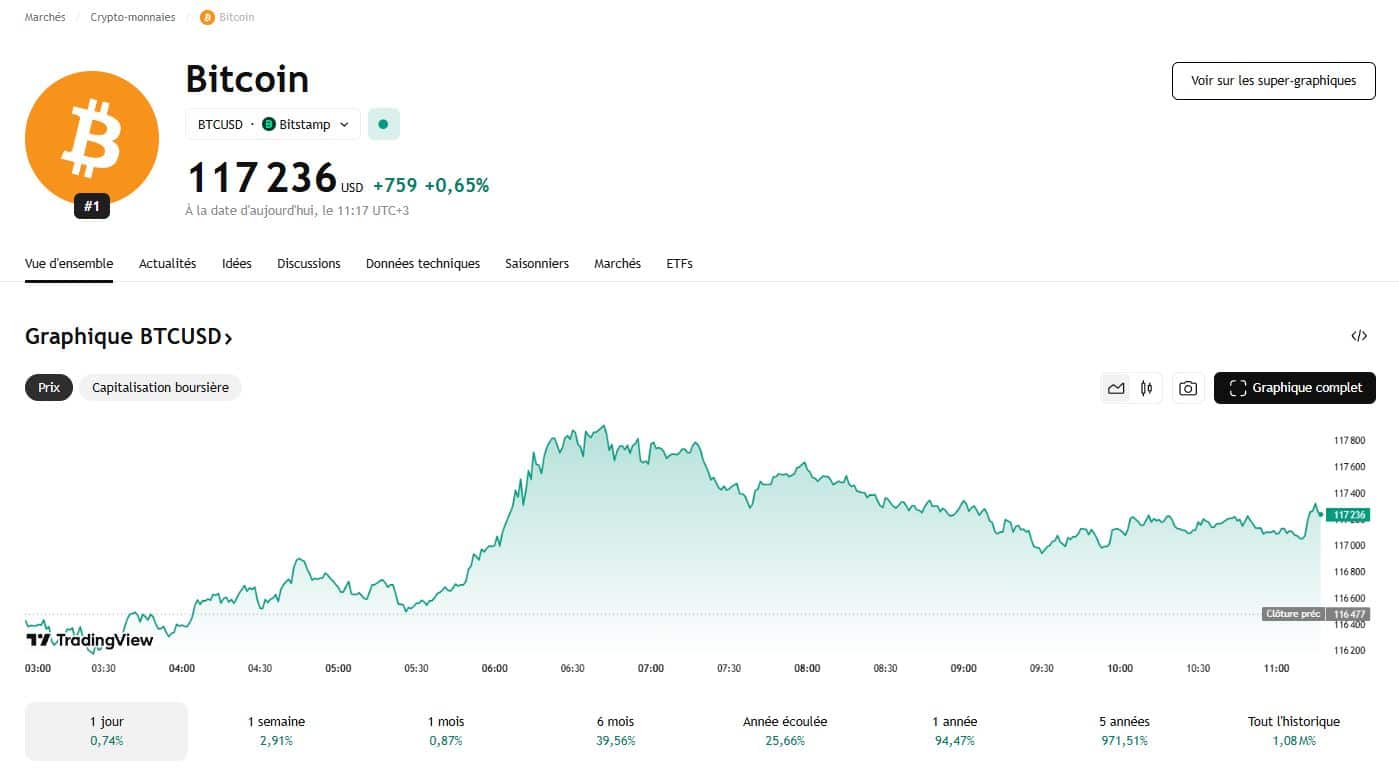1399x770 pixels.
Task: Open the Graphique complet button
Action: click(1295, 388)
